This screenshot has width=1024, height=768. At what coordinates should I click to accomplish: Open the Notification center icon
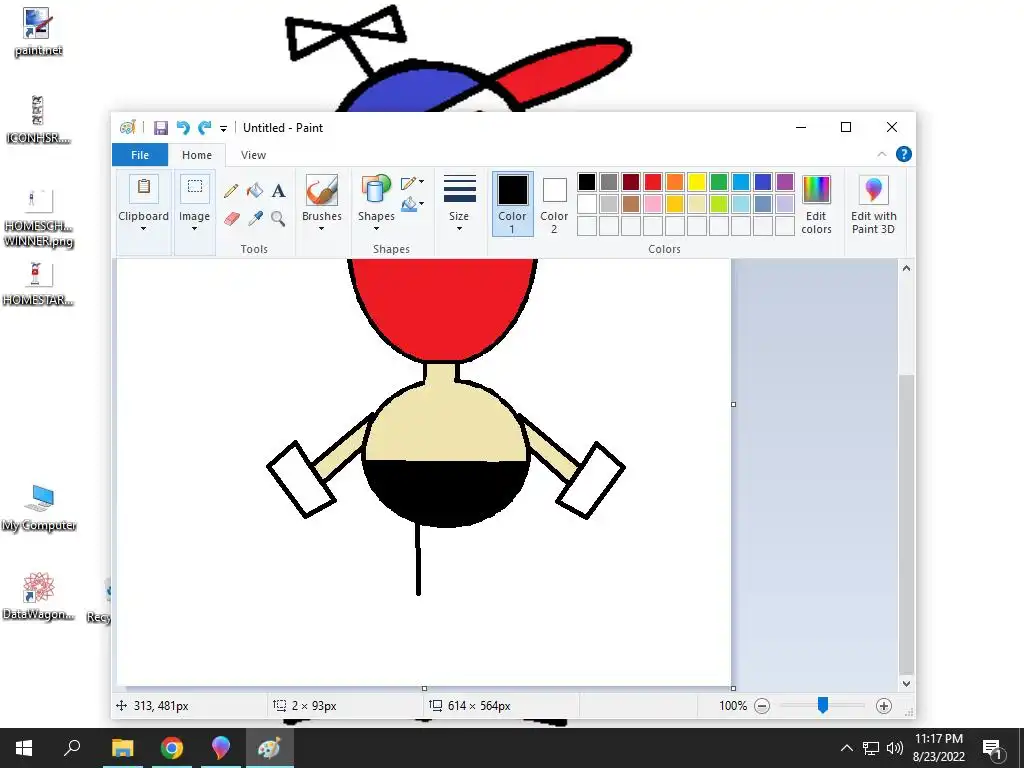[993, 748]
